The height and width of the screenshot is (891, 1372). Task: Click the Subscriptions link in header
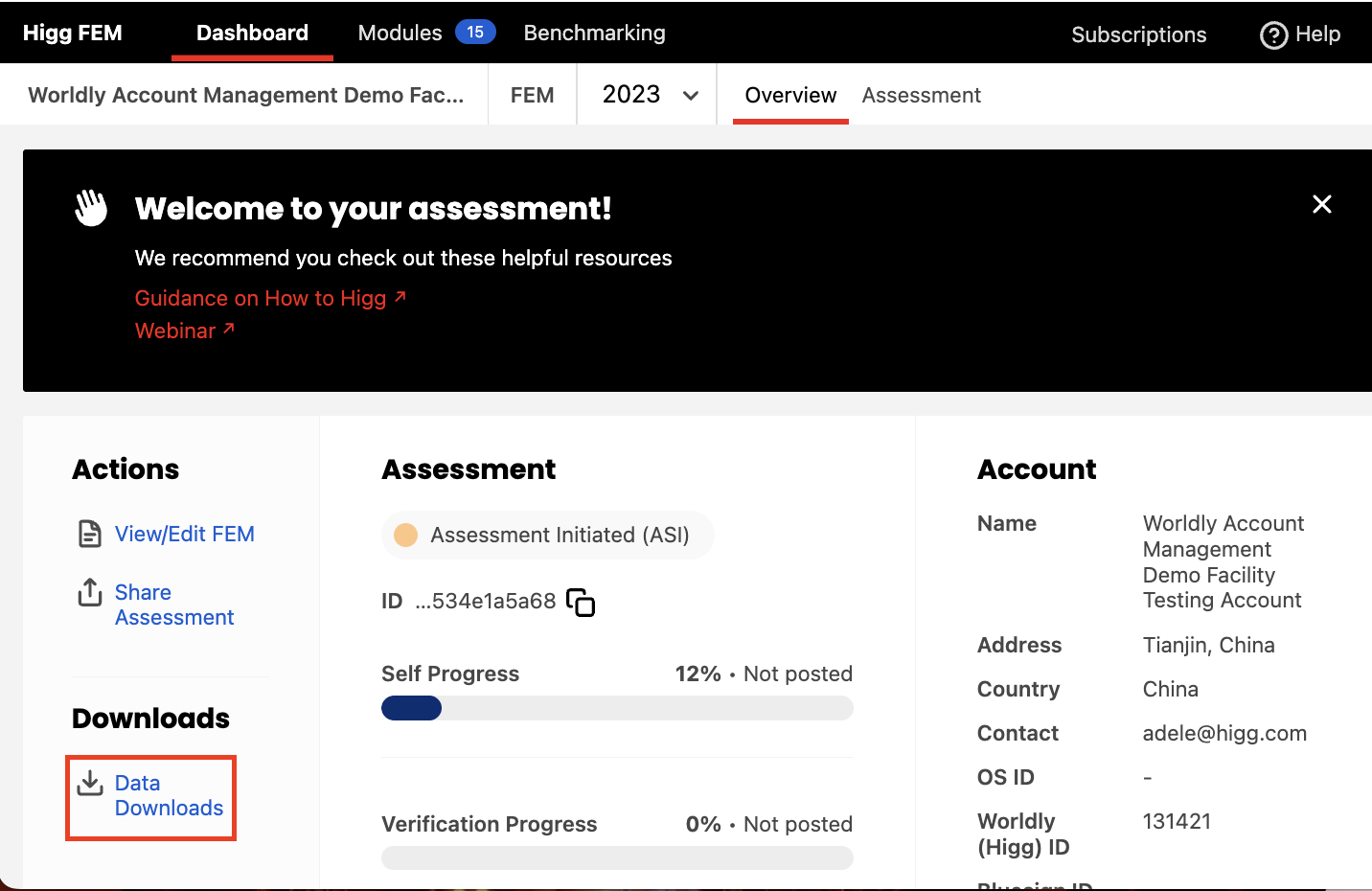(1138, 34)
